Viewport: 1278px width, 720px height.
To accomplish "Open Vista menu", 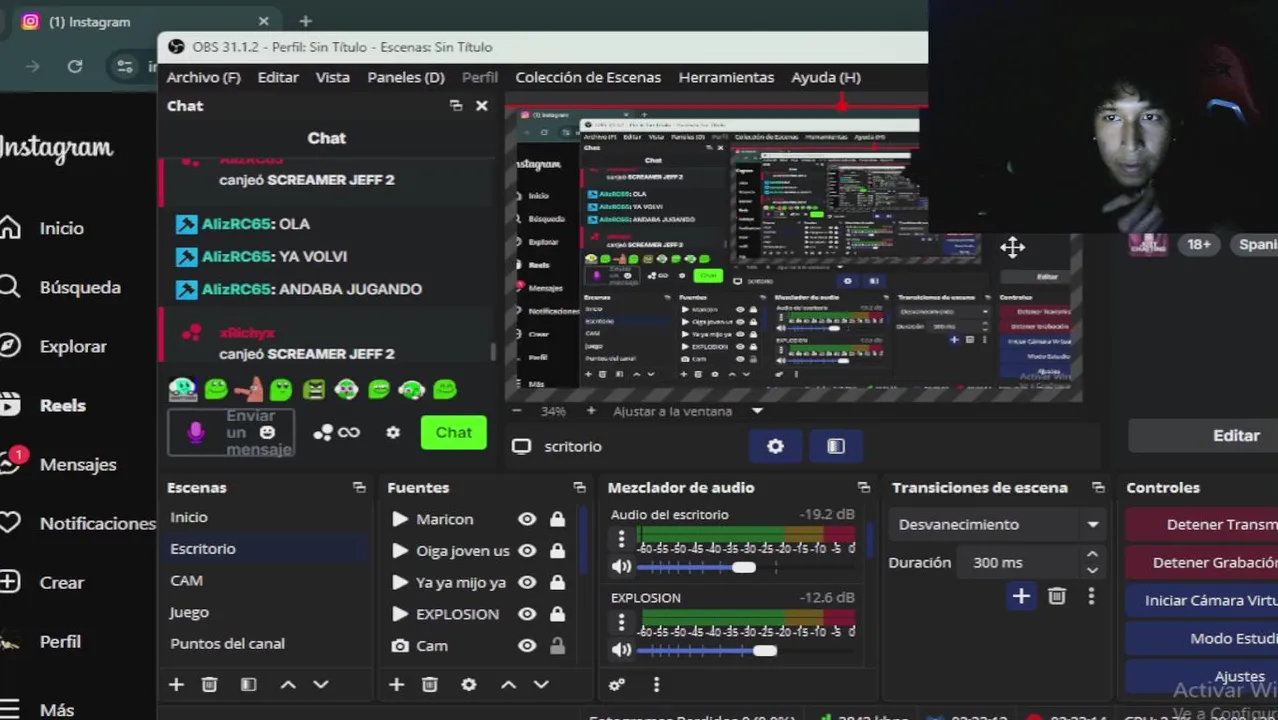I will [333, 77].
